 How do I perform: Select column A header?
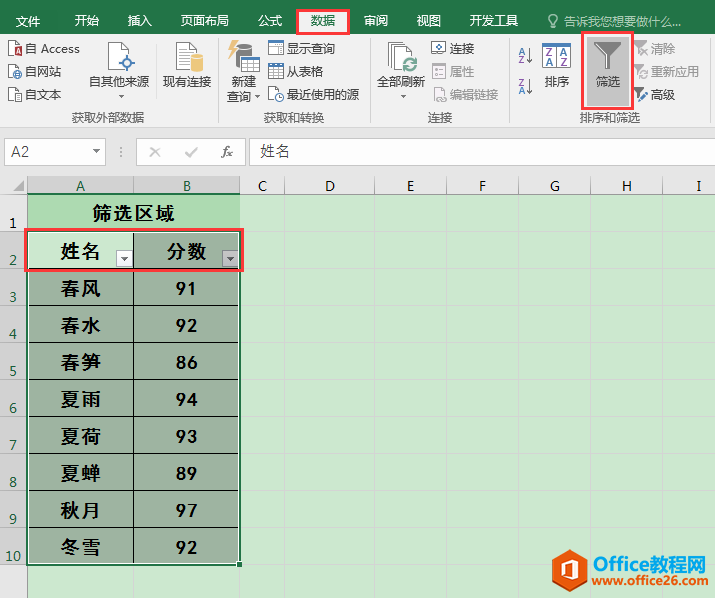click(81, 186)
